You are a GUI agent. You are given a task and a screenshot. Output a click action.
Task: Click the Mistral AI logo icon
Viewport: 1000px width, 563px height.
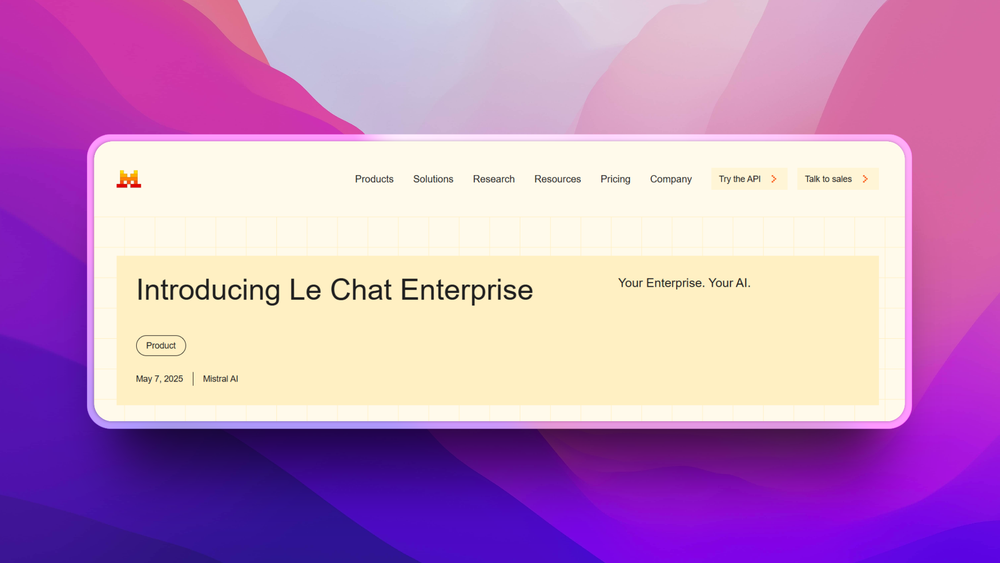click(129, 179)
